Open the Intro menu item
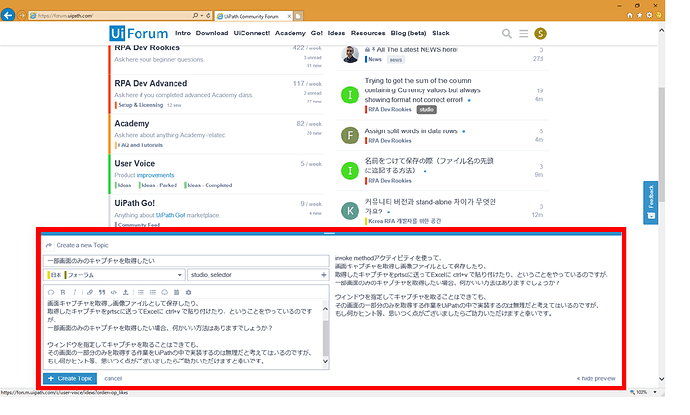Image resolution: width=690 pixels, height=415 pixels. [183, 33]
